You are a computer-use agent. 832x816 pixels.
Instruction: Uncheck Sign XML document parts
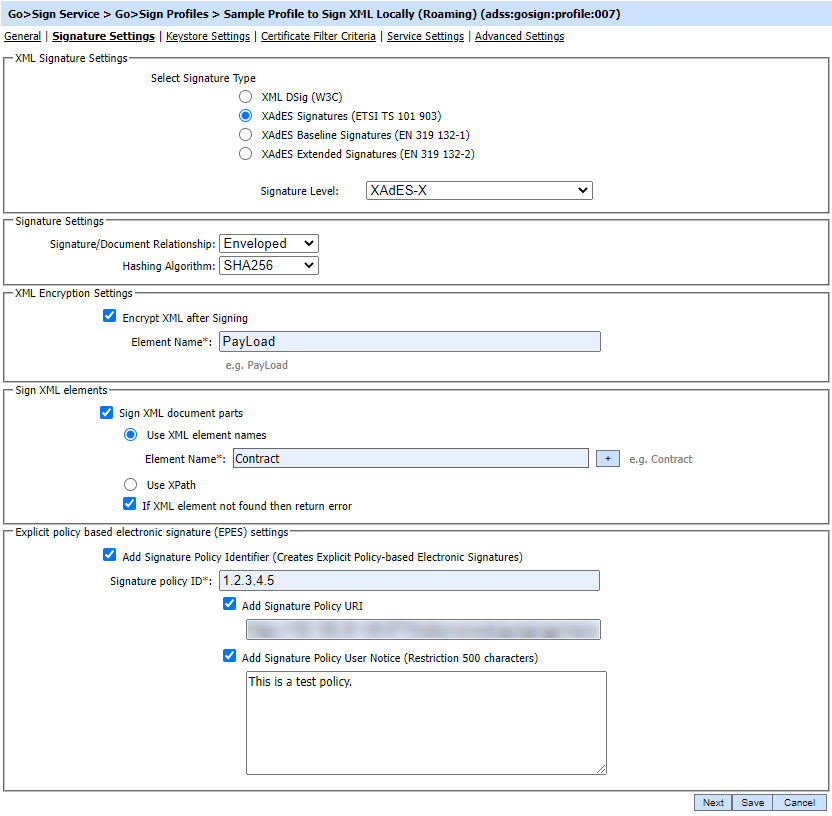point(108,413)
